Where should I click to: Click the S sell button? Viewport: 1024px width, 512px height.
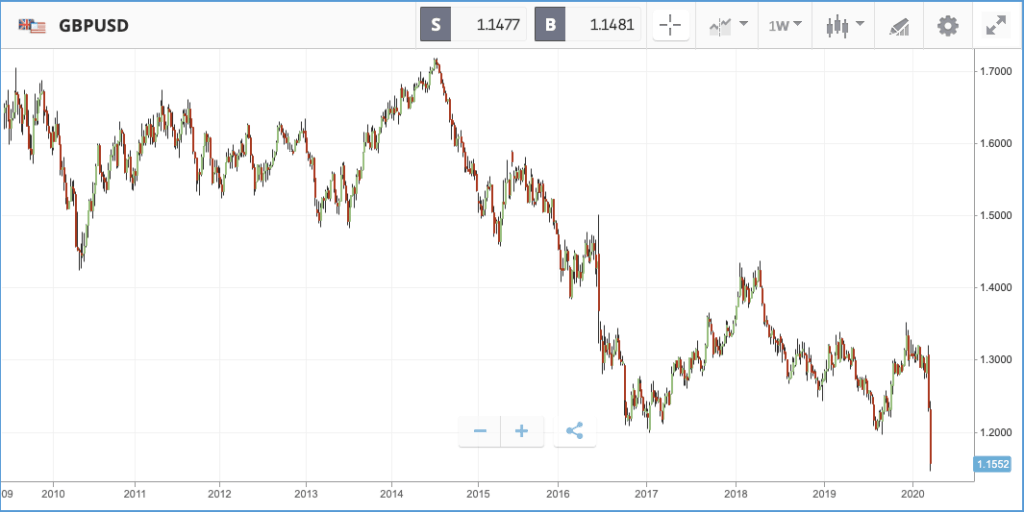436,25
